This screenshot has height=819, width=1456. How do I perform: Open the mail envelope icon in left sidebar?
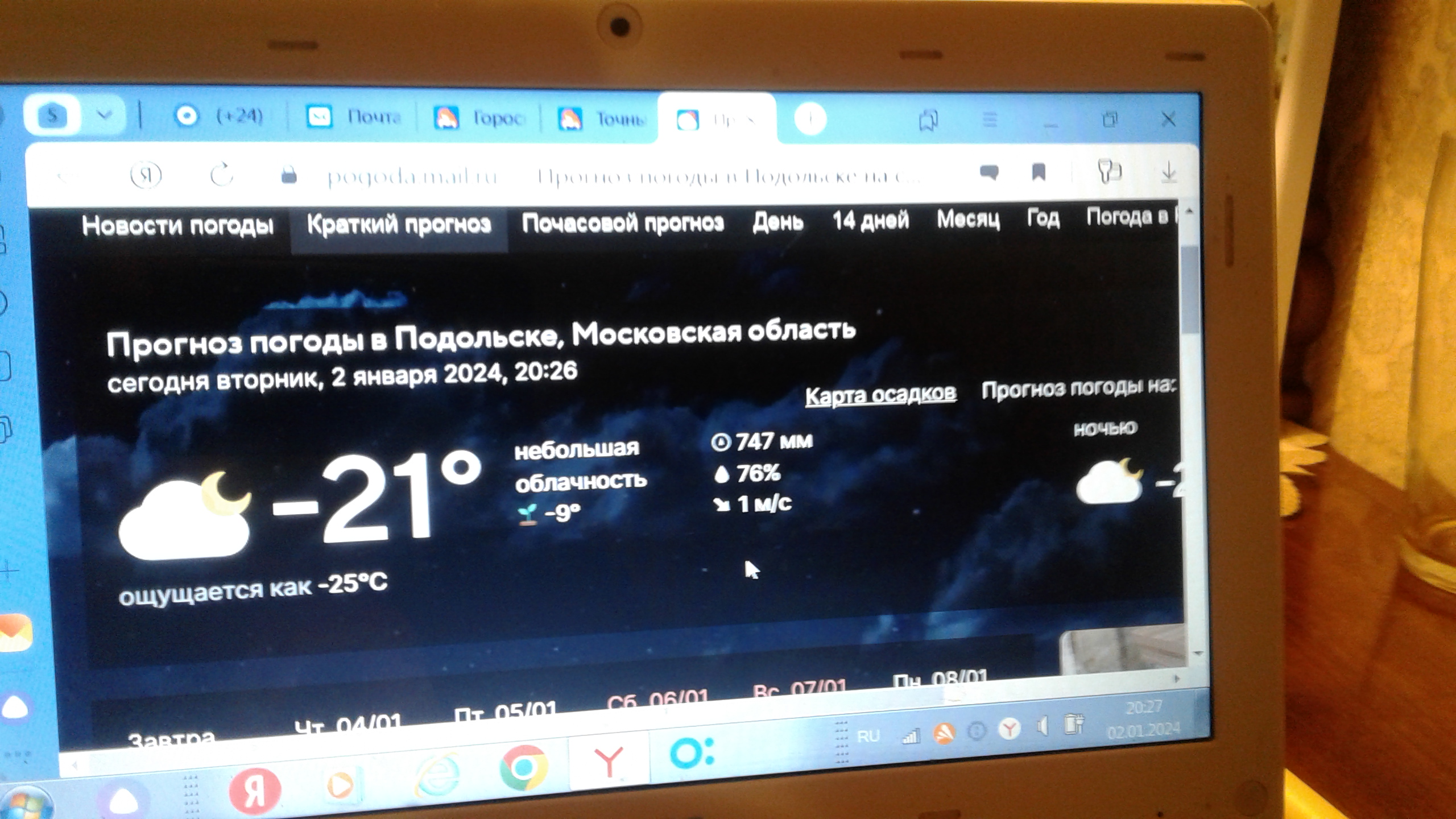pyautogui.click(x=15, y=632)
